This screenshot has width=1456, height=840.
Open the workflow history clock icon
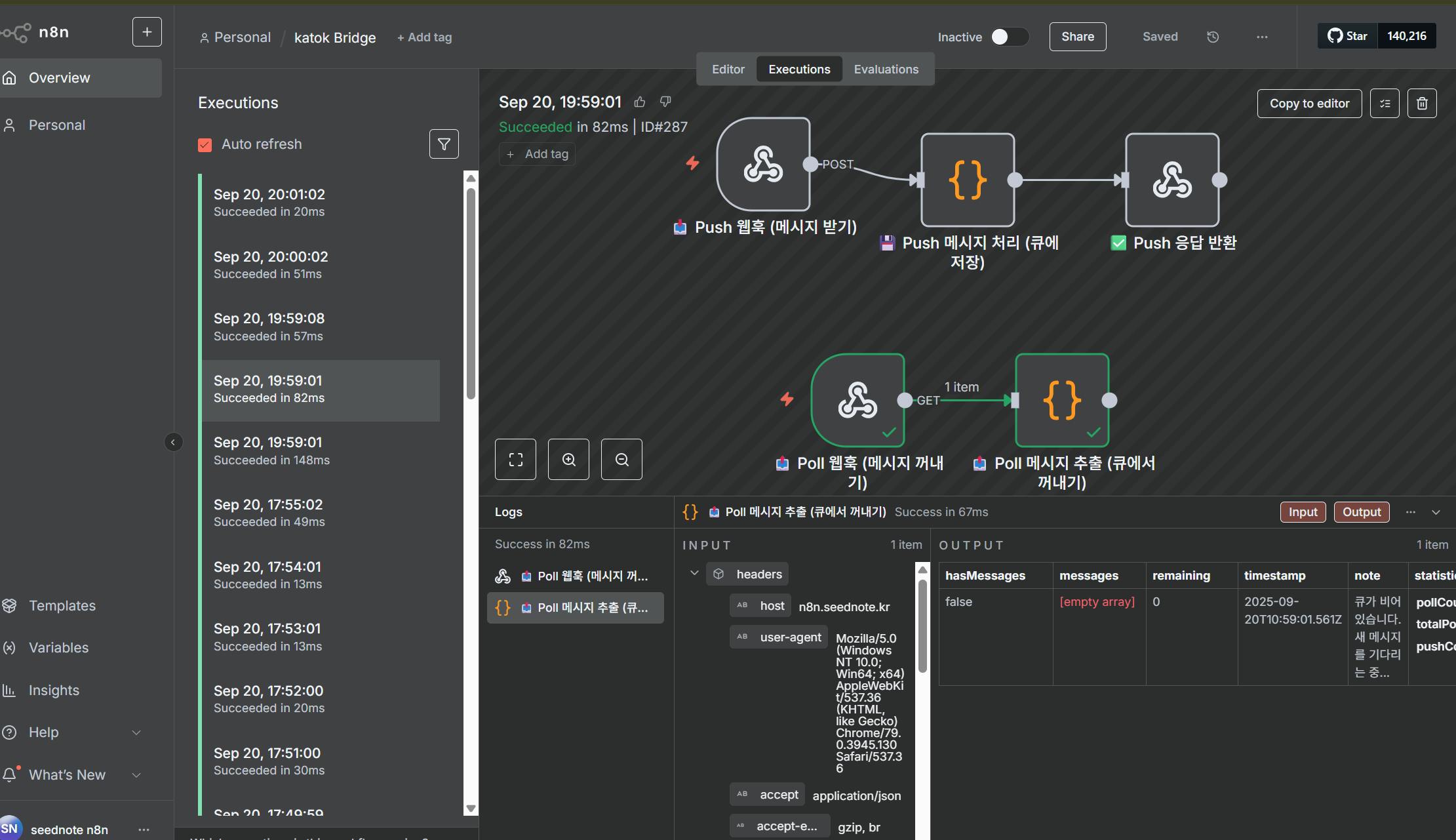tap(1213, 37)
